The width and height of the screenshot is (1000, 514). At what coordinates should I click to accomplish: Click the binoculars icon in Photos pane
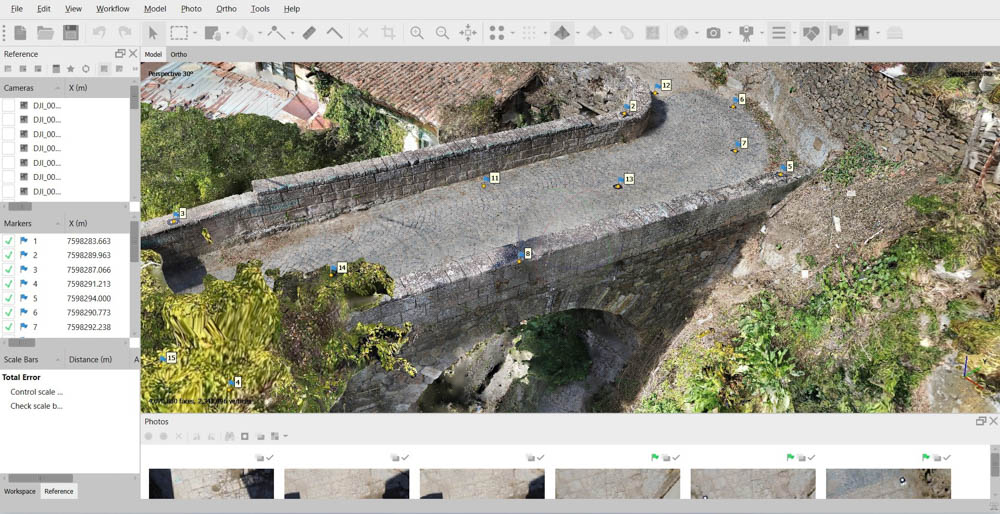tap(230, 436)
